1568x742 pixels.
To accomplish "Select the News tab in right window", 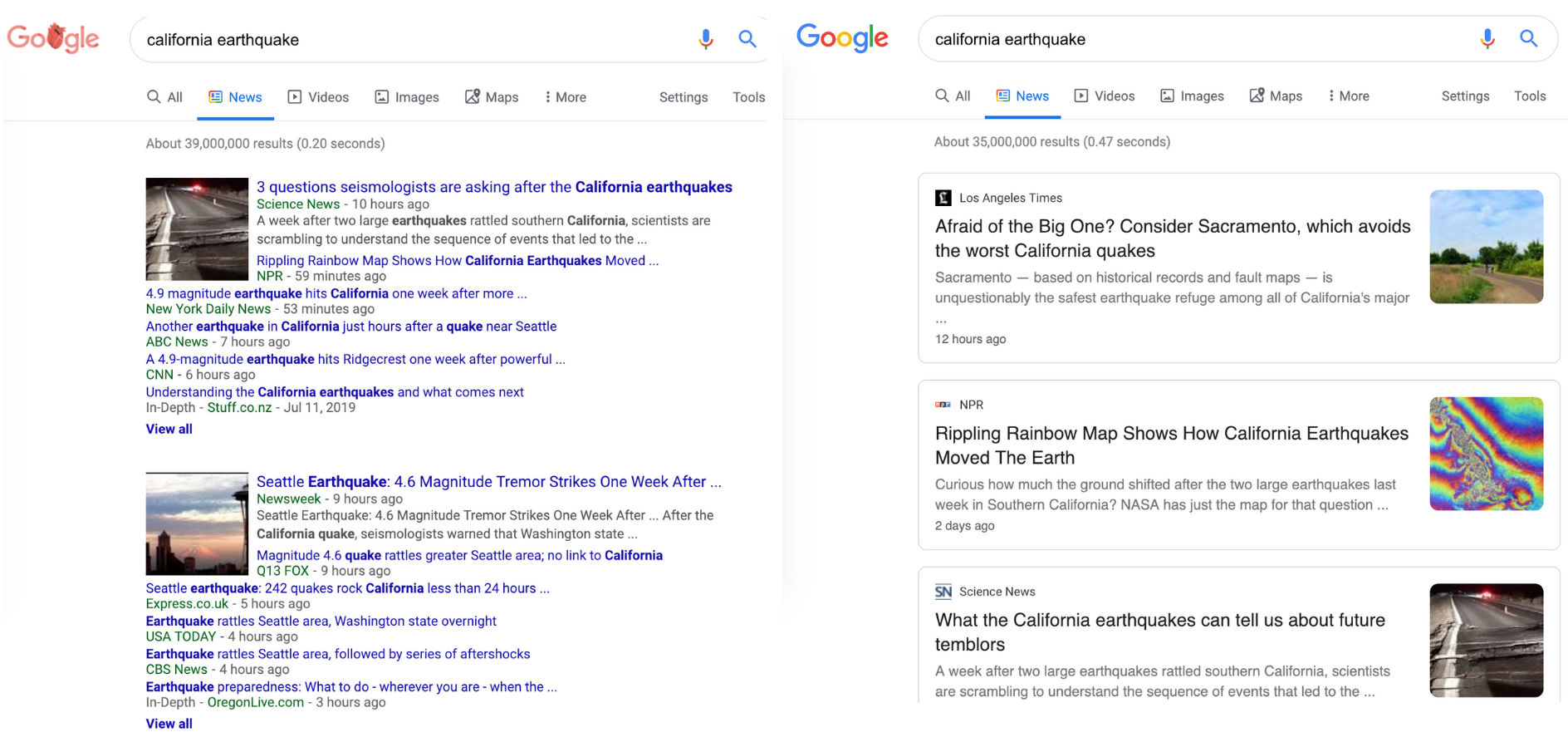I will pyautogui.click(x=1022, y=96).
